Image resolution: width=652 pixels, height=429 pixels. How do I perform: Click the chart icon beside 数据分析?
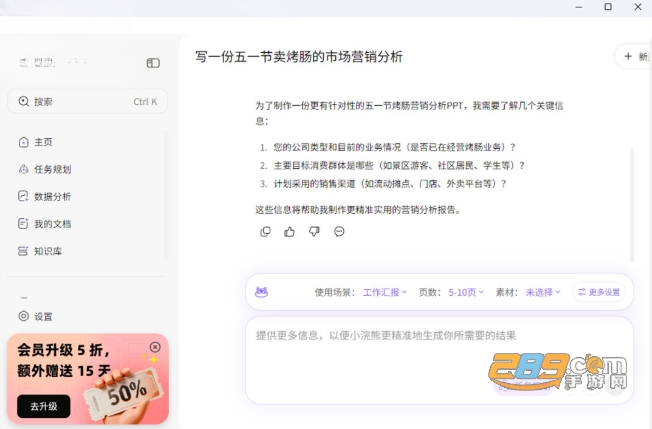coord(23,196)
